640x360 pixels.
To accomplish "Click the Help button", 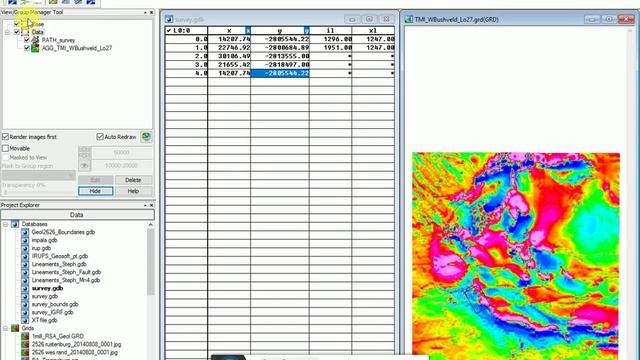I will (x=133, y=191).
